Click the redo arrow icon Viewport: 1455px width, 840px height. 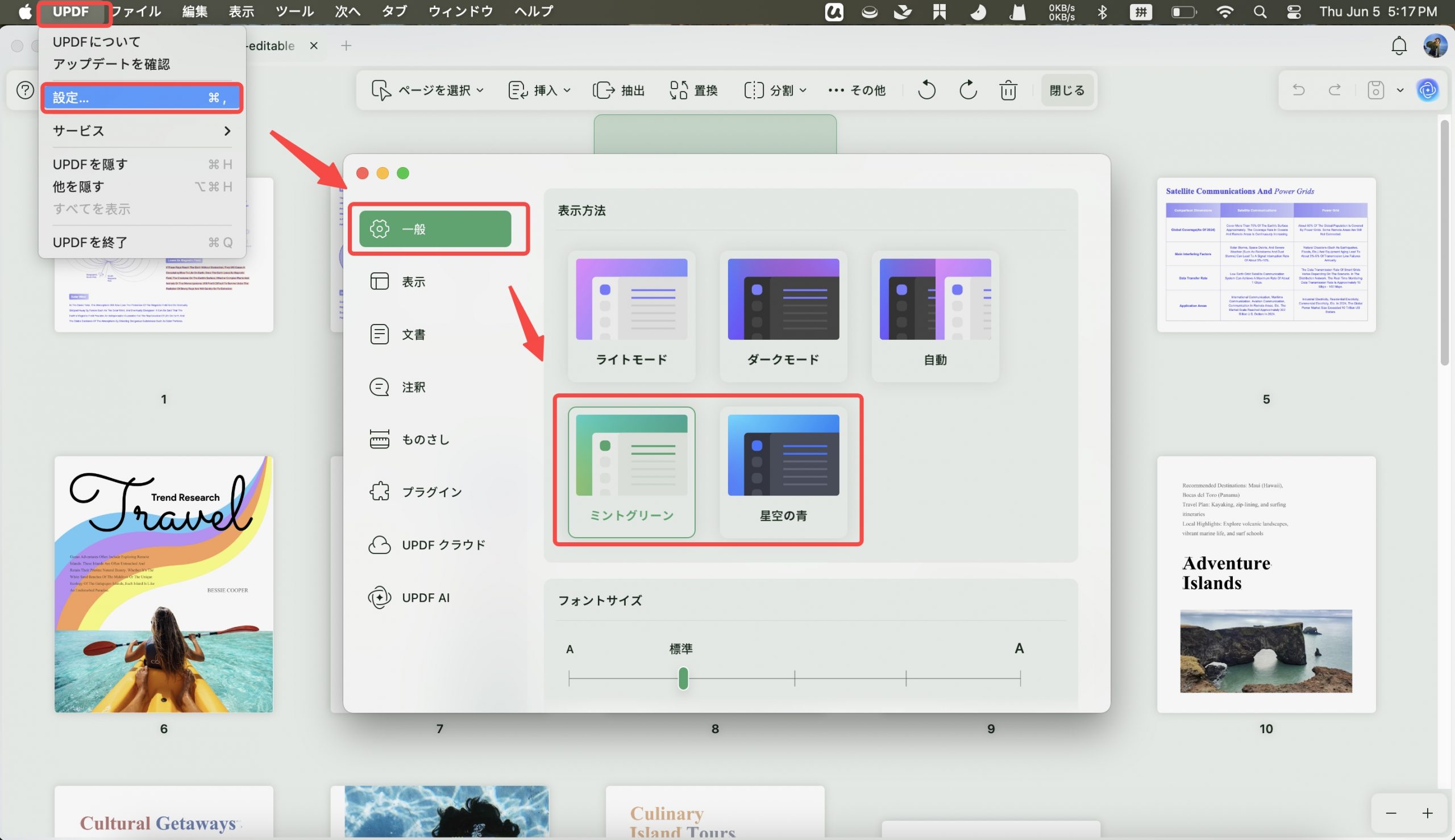click(x=1335, y=90)
